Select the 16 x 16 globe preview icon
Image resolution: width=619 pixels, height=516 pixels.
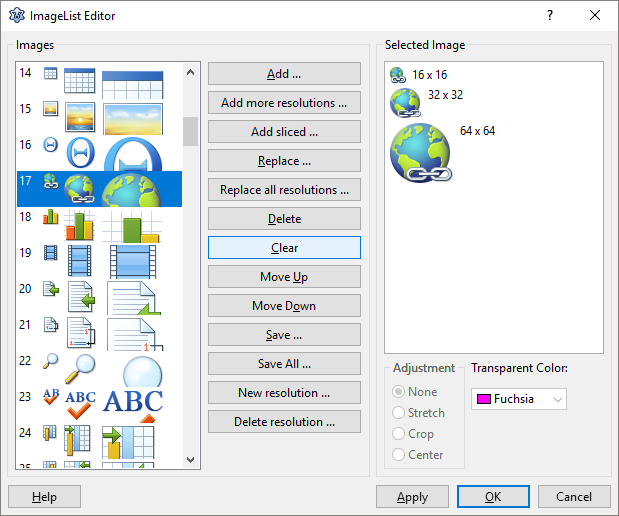(x=397, y=75)
